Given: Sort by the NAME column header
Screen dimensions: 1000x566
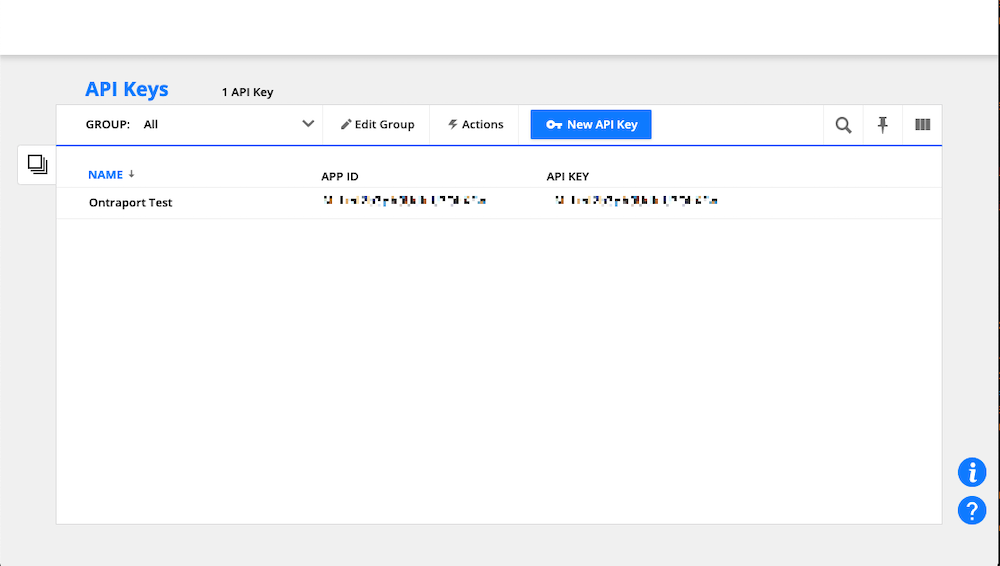Looking at the screenshot, I should pyautogui.click(x=105, y=175).
